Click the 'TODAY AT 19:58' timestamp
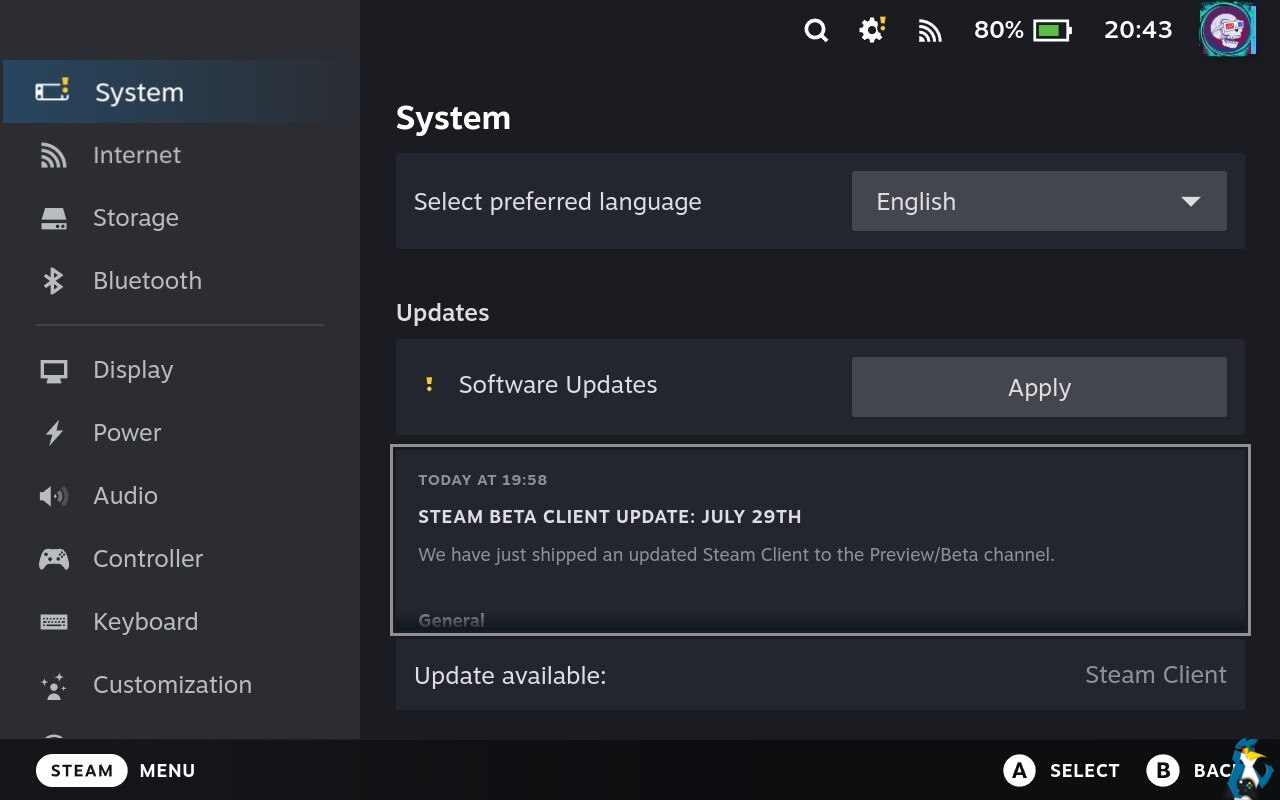This screenshot has width=1280, height=800. pyautogui.click(x=483, y=480)
